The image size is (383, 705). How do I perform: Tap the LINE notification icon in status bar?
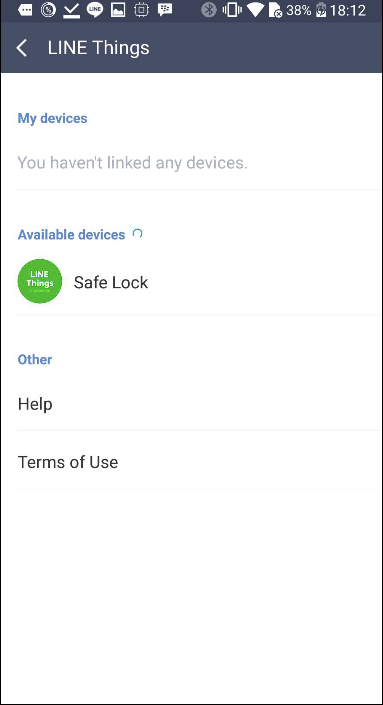94,10
